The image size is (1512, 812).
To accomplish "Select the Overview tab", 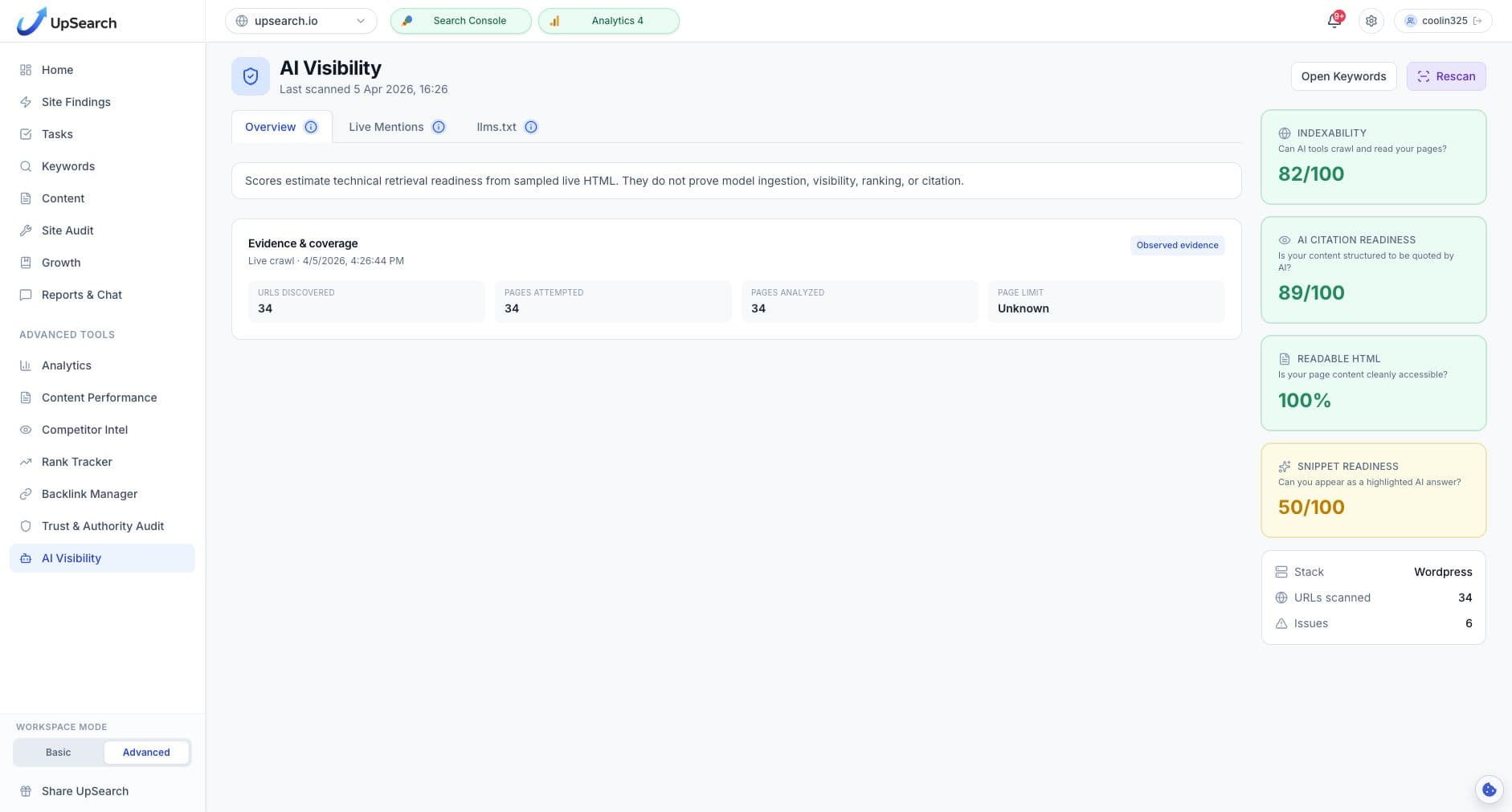I will pyautogui.click(x=281, y=127).
